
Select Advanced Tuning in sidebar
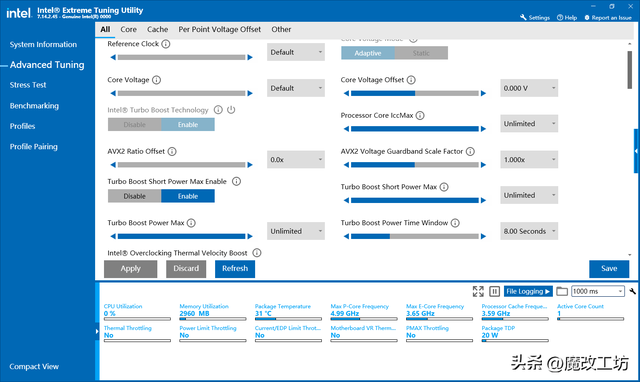(47, 64)
